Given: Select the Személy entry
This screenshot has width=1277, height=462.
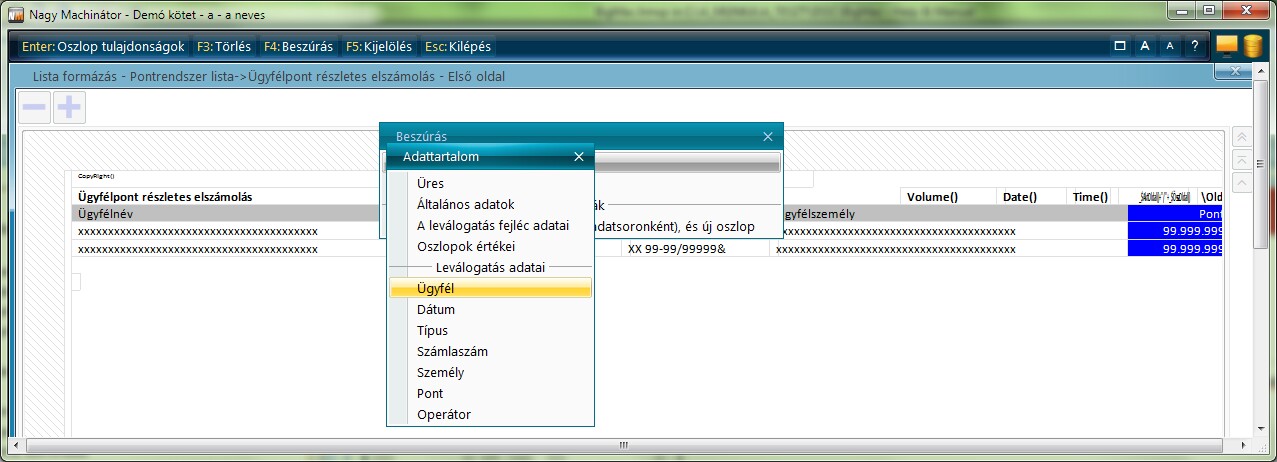Looking at the screenshot, I should [490, 372].
